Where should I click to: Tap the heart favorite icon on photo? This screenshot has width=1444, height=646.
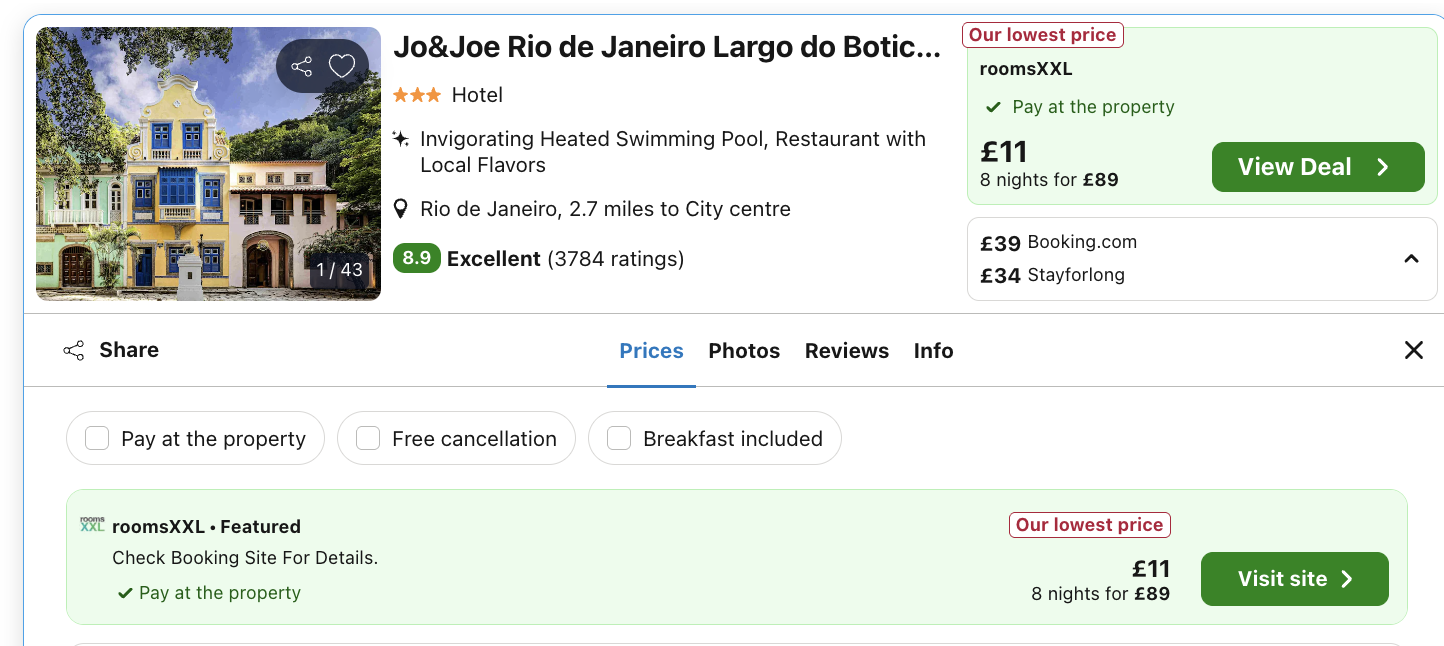coord(342,67)
